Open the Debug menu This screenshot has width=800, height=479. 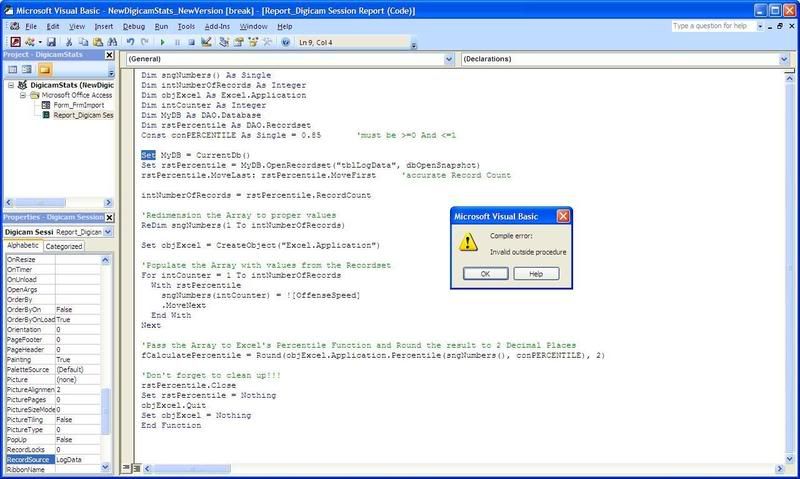coord(134,27)
